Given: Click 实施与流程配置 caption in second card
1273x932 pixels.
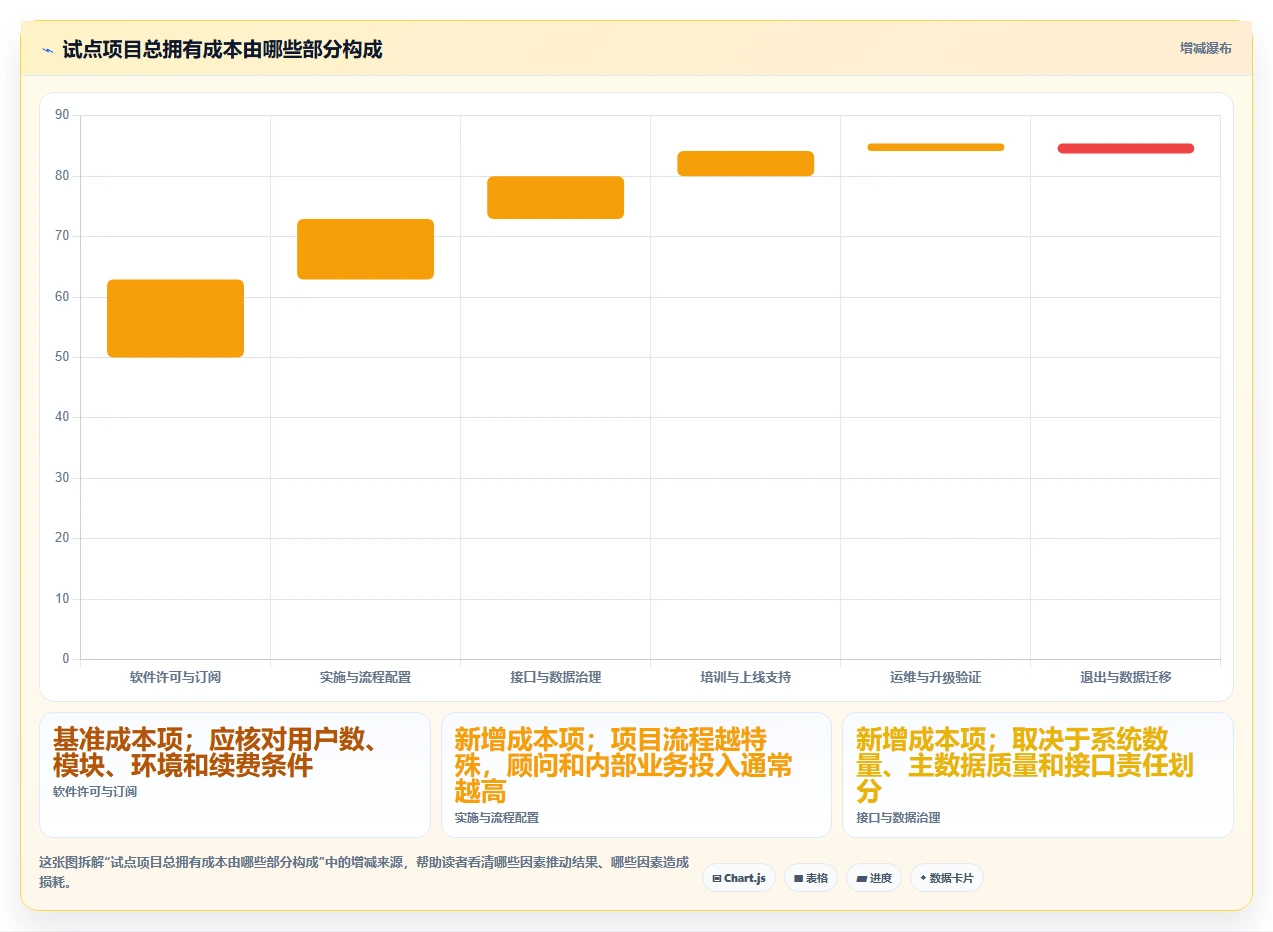Looking at the screenshot, I should pos(497,818).
